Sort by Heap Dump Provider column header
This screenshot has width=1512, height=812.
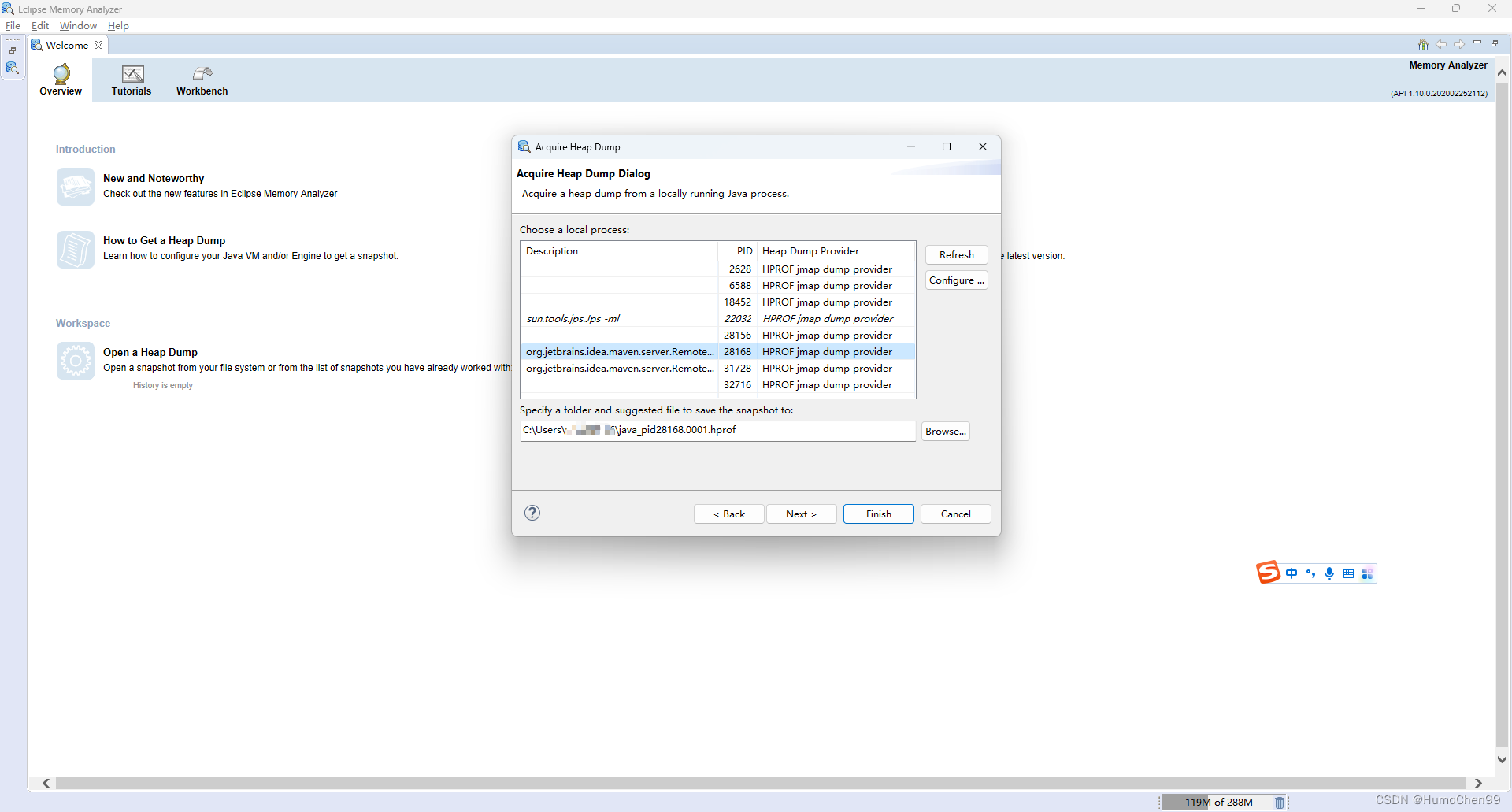[836, 251]
